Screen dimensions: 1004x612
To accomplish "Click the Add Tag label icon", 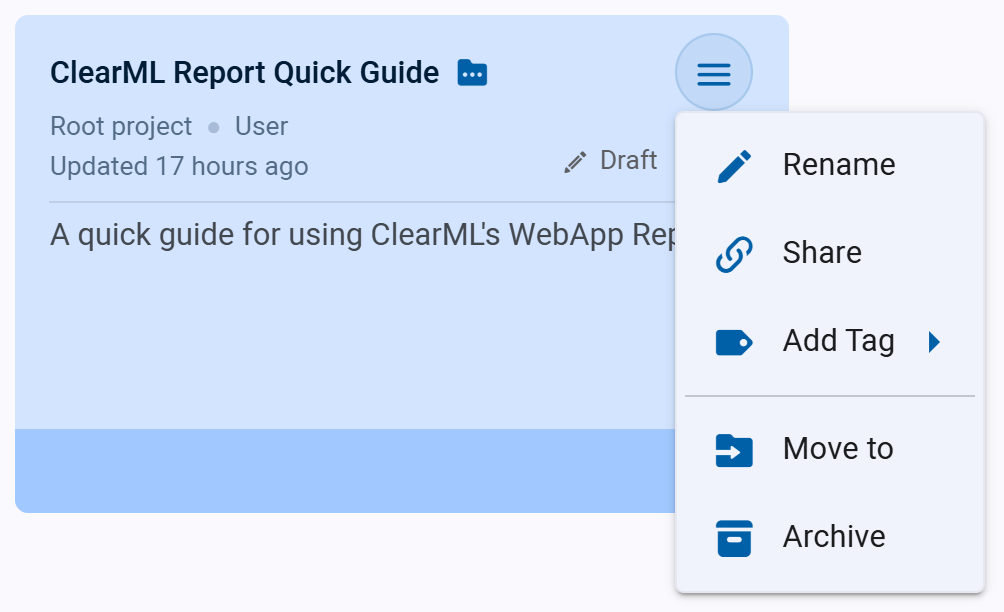I will pyautogui.click(x=734, y=341).
